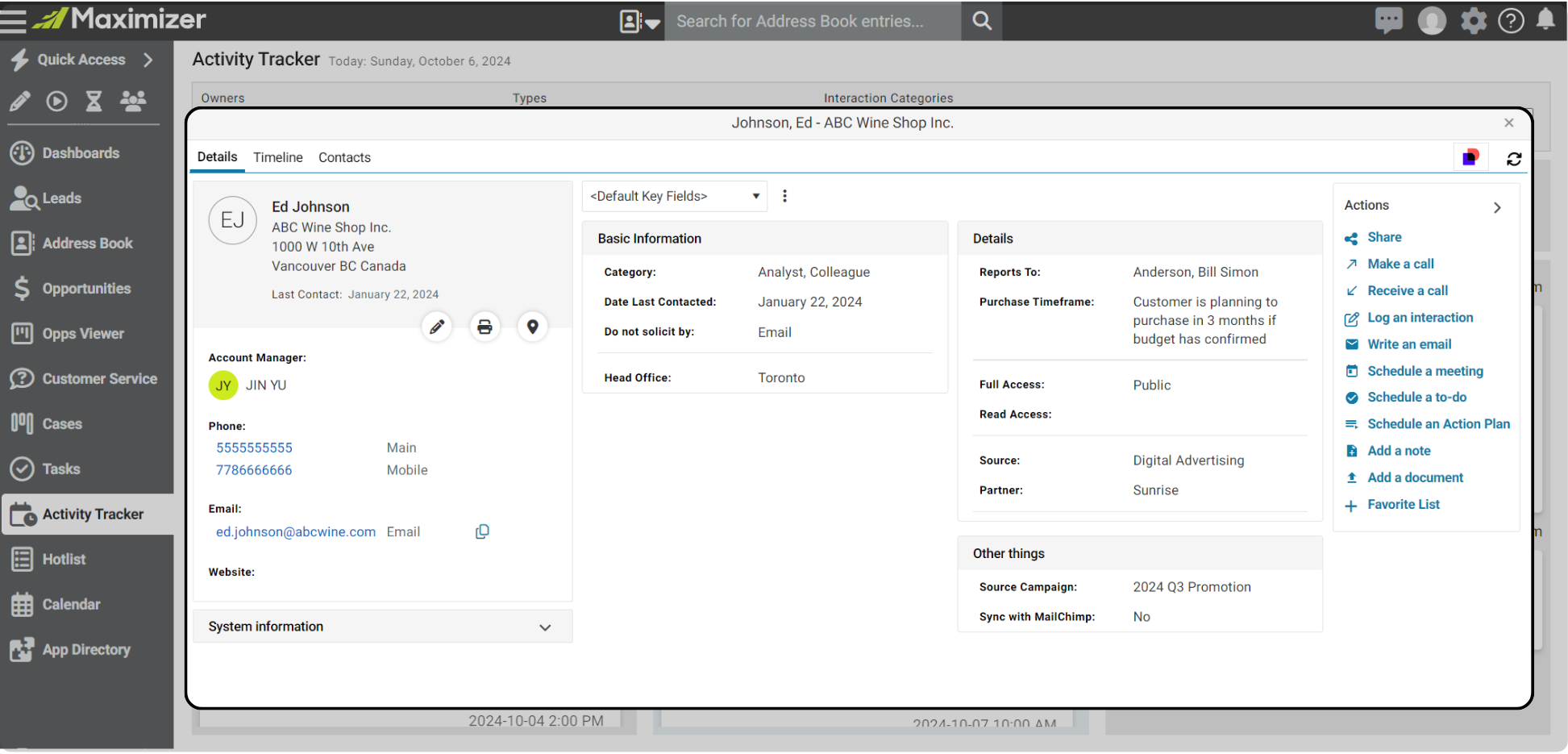Click Add a document action
Image resolution: width=1568 pixels, height=754 pixels.
point(1415,477)
